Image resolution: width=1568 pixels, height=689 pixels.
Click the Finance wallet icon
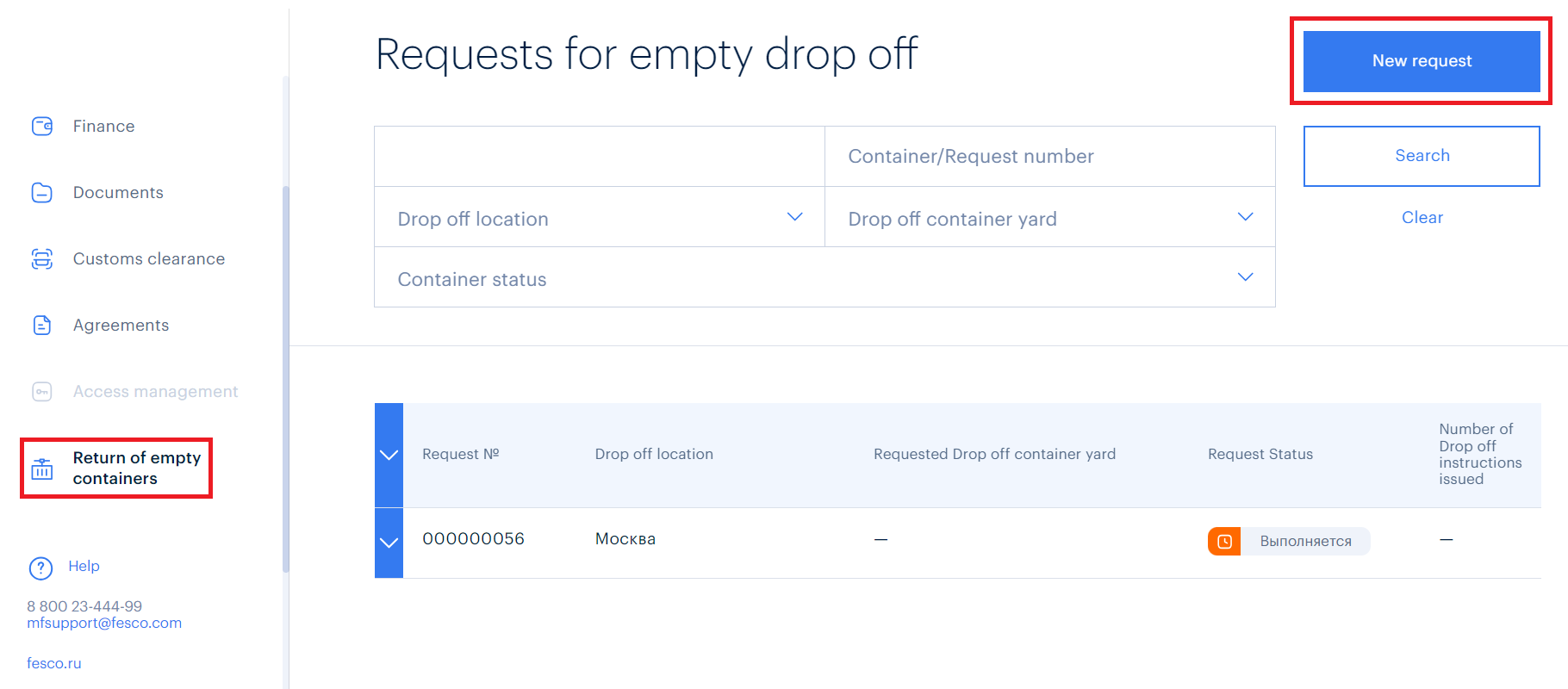(x=42, y=127)
